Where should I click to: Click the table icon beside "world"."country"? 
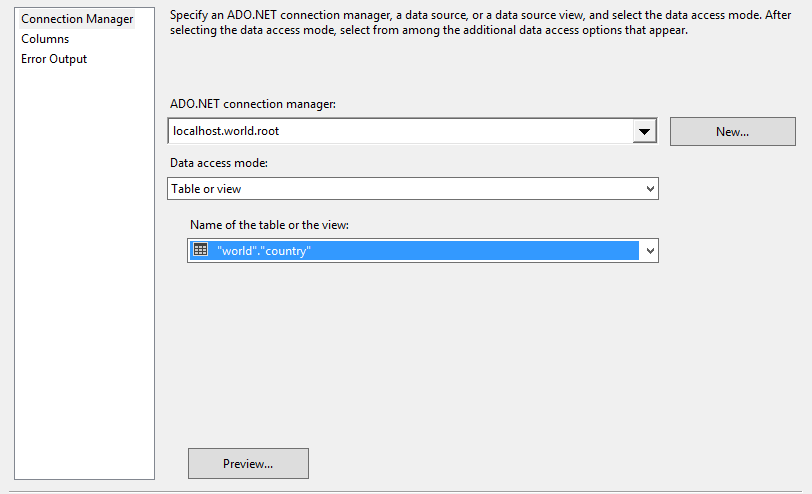click(200, 250)
